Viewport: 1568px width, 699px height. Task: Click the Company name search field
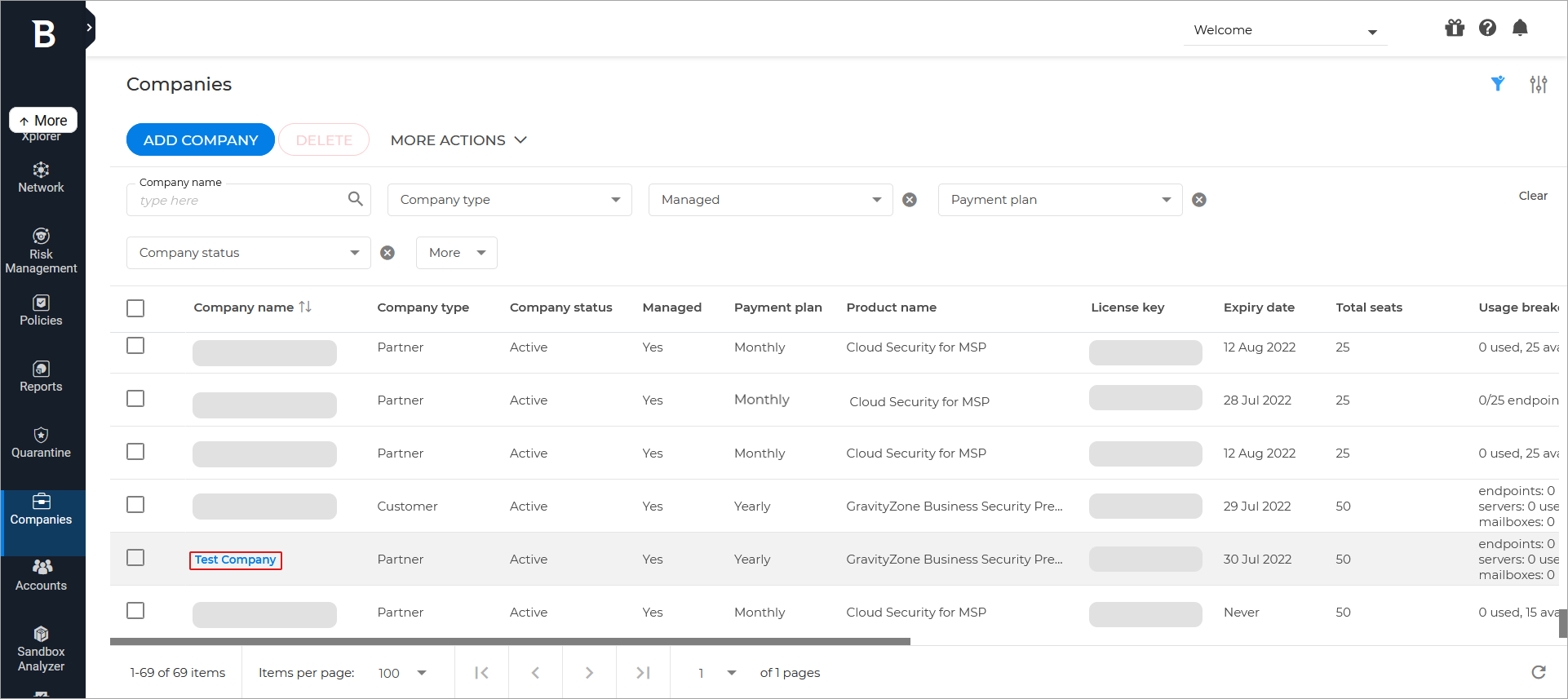pyautogui.click(x=241, y=201)
